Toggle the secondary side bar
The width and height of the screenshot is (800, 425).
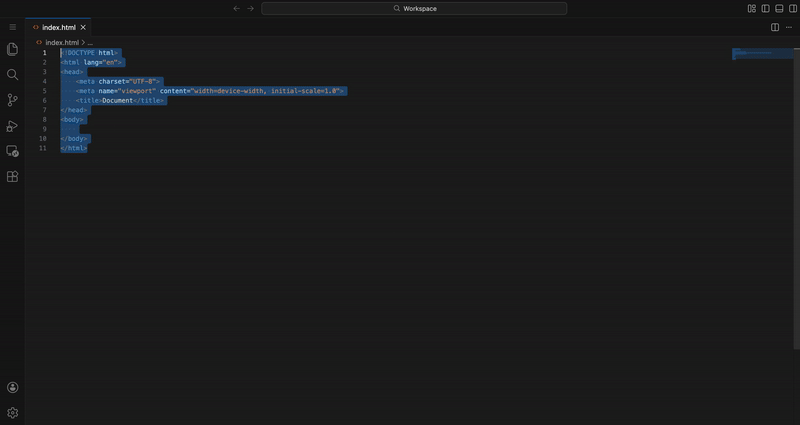pyautogui.click(x=793, y=8)
